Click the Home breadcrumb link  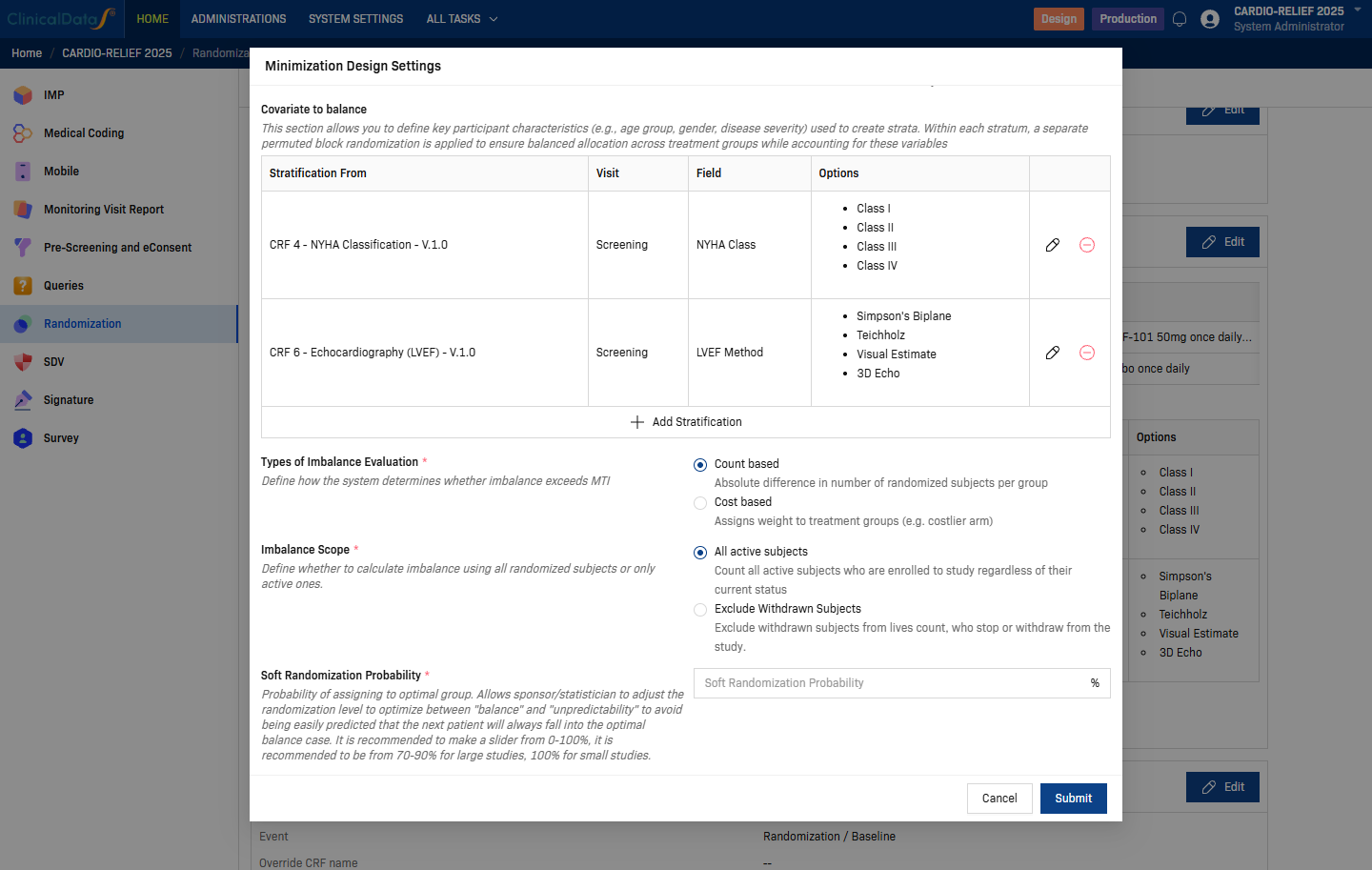tap(27, 53)
